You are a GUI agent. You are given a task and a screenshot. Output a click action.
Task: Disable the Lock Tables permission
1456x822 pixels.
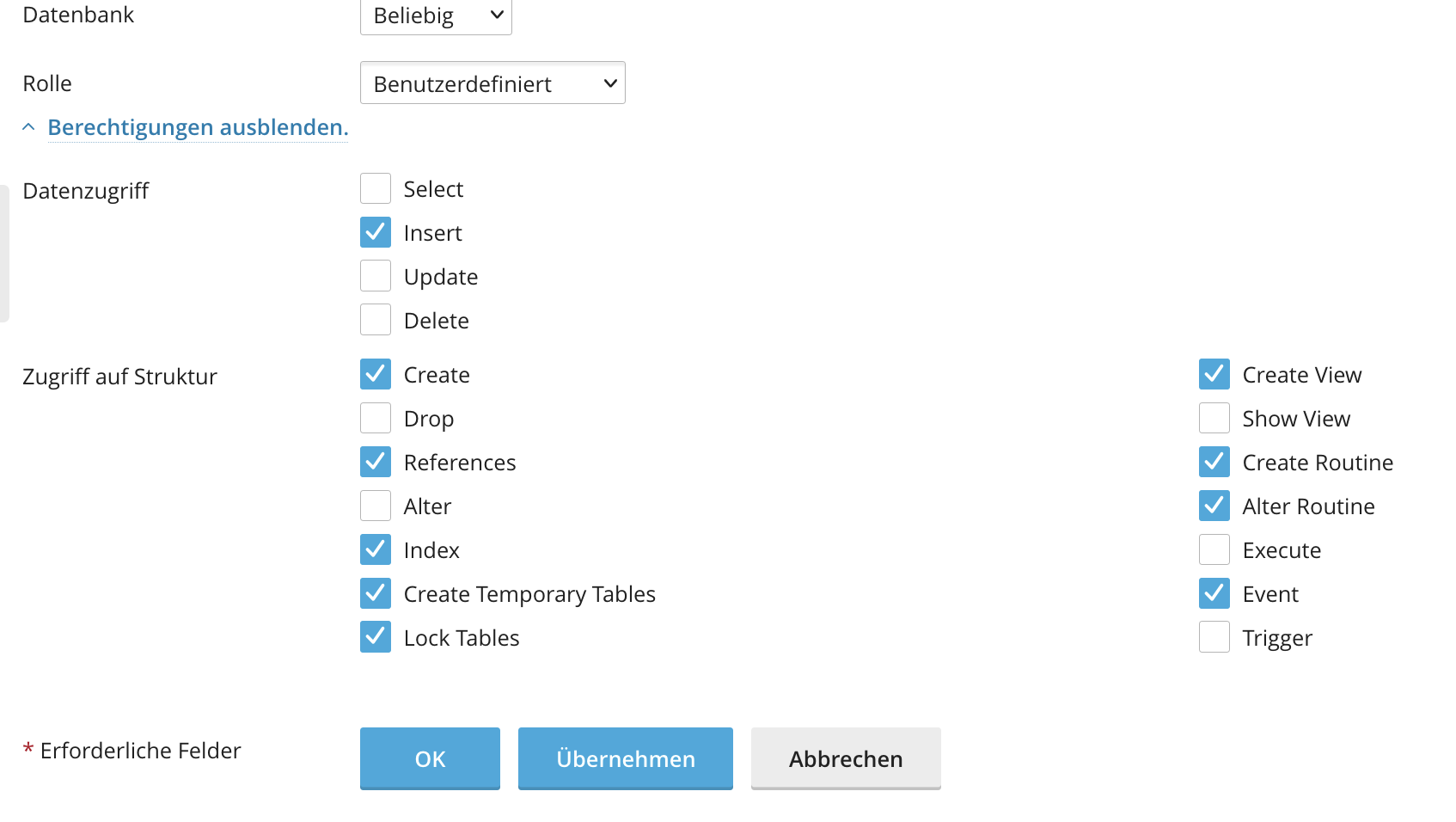point(376,638)
